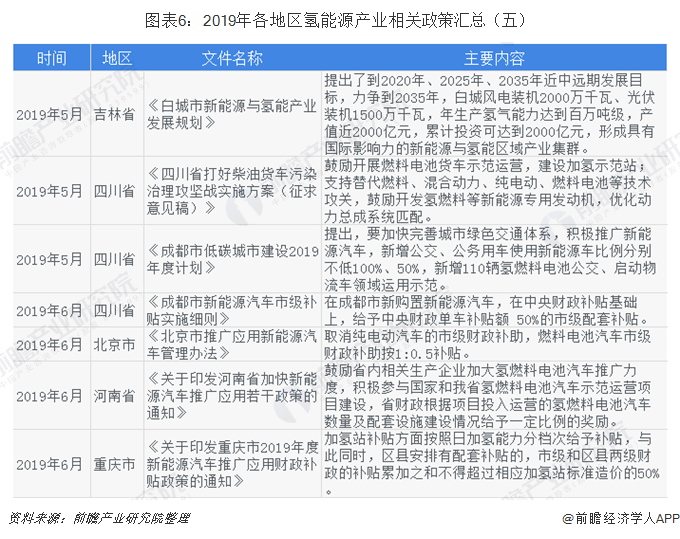
Task: Click the 北京市 region cell
Action: tap(114, 345)
